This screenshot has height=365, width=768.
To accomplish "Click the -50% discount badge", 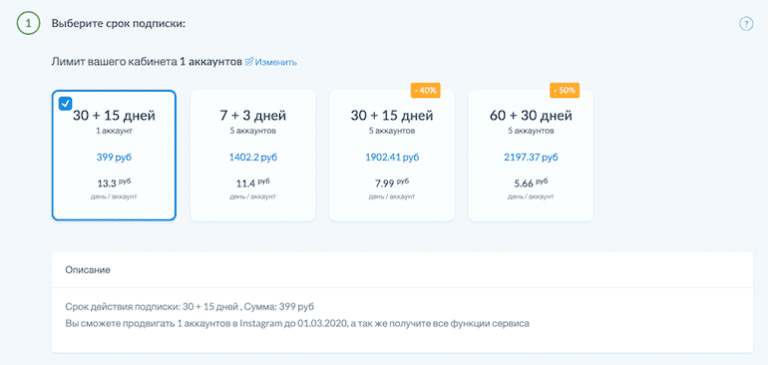I will (565, 91).
